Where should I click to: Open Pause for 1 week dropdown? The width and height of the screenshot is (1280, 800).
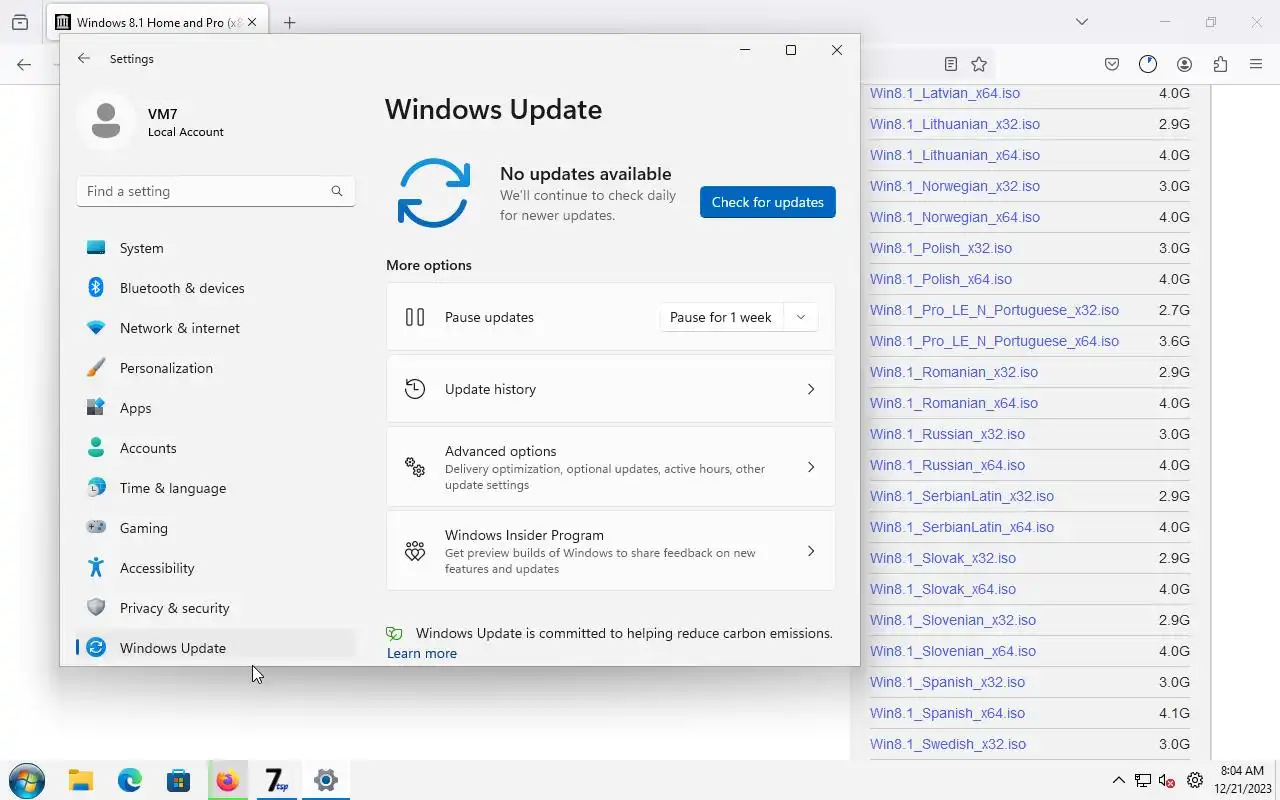click(801, 317)
